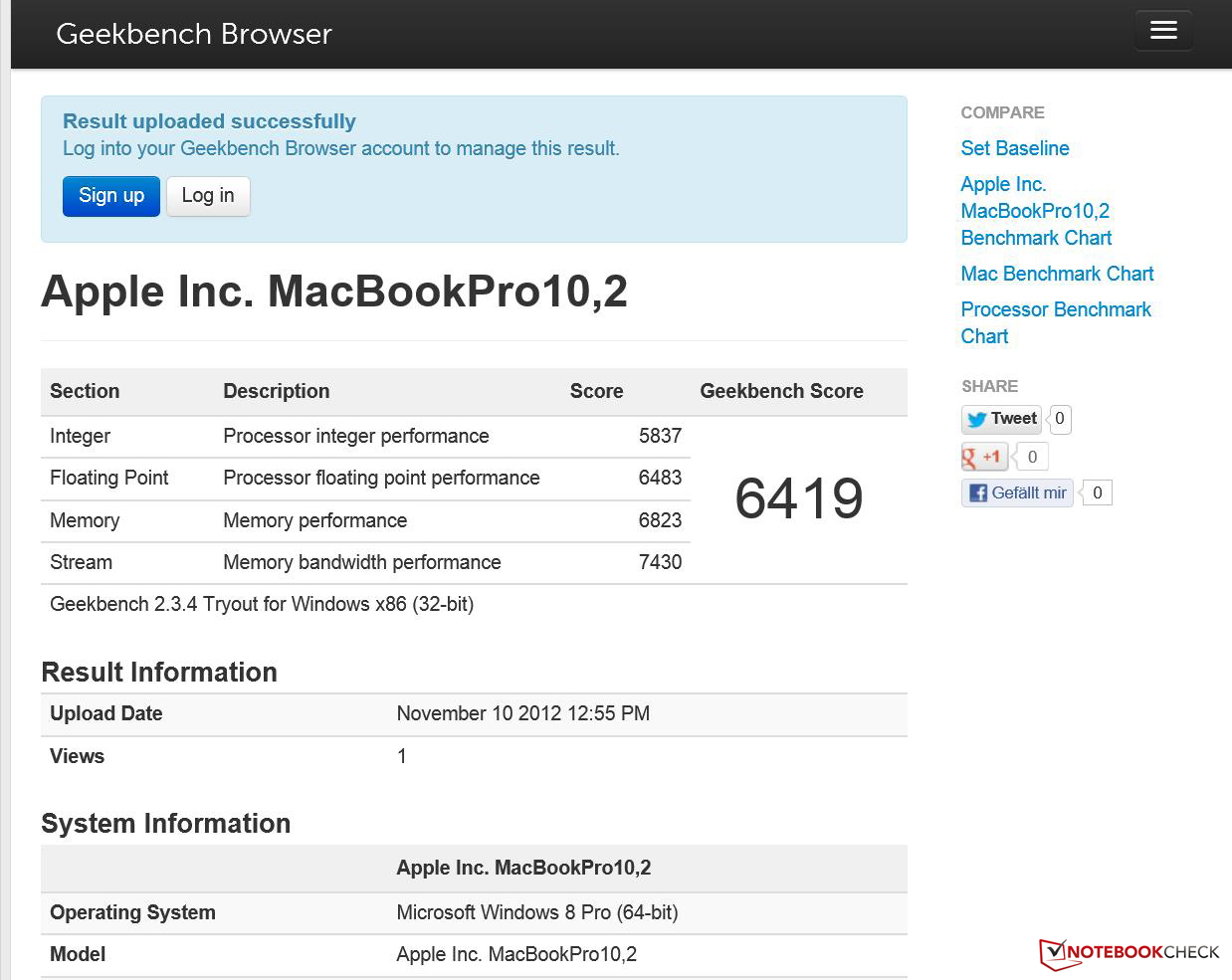
Task: Click the Facebook like count bubble
Action: 1097,492
